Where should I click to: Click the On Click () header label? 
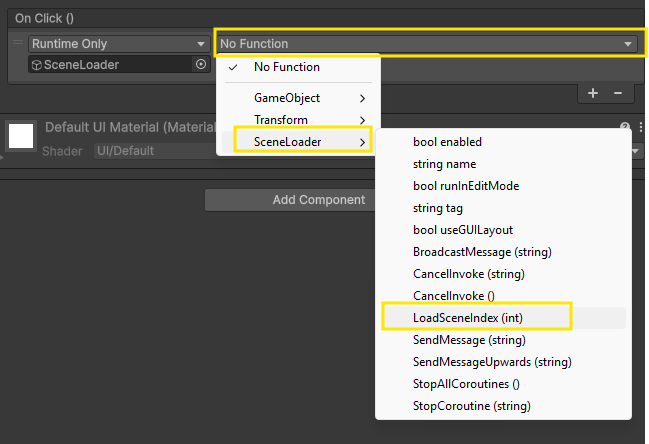[44, 18]
